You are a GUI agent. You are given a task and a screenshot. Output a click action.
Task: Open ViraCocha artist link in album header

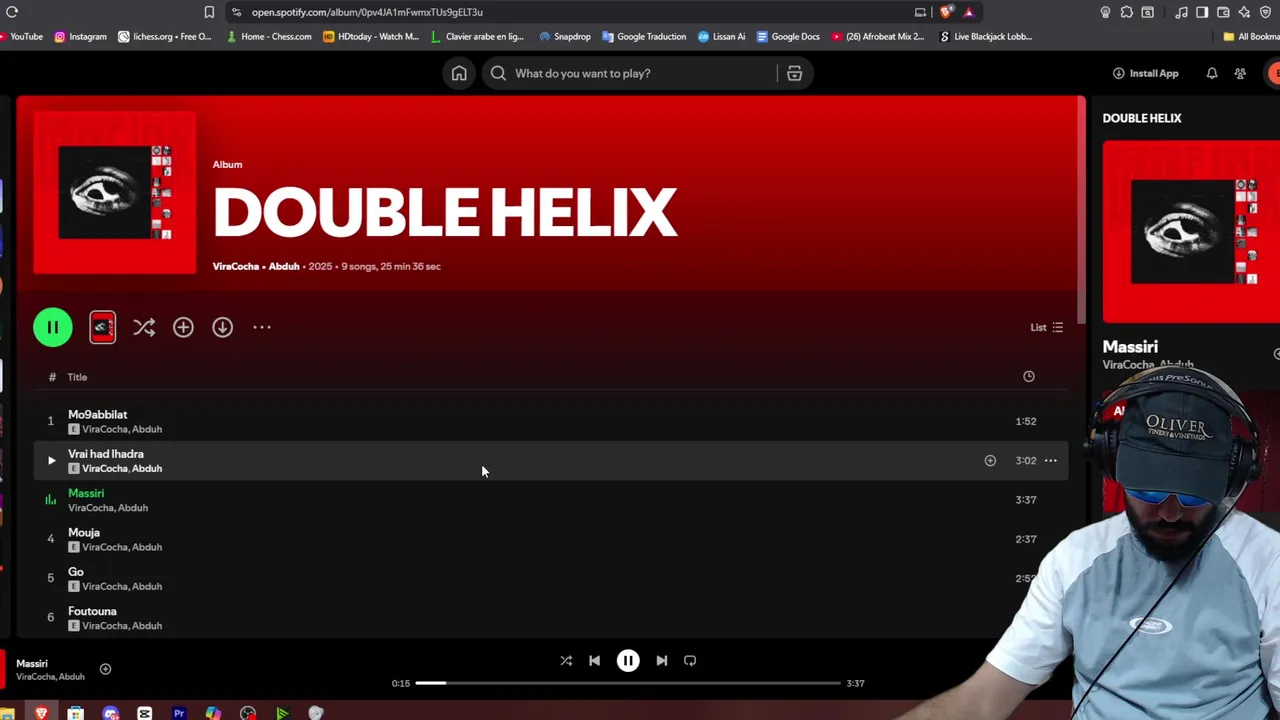pos(236,266)
